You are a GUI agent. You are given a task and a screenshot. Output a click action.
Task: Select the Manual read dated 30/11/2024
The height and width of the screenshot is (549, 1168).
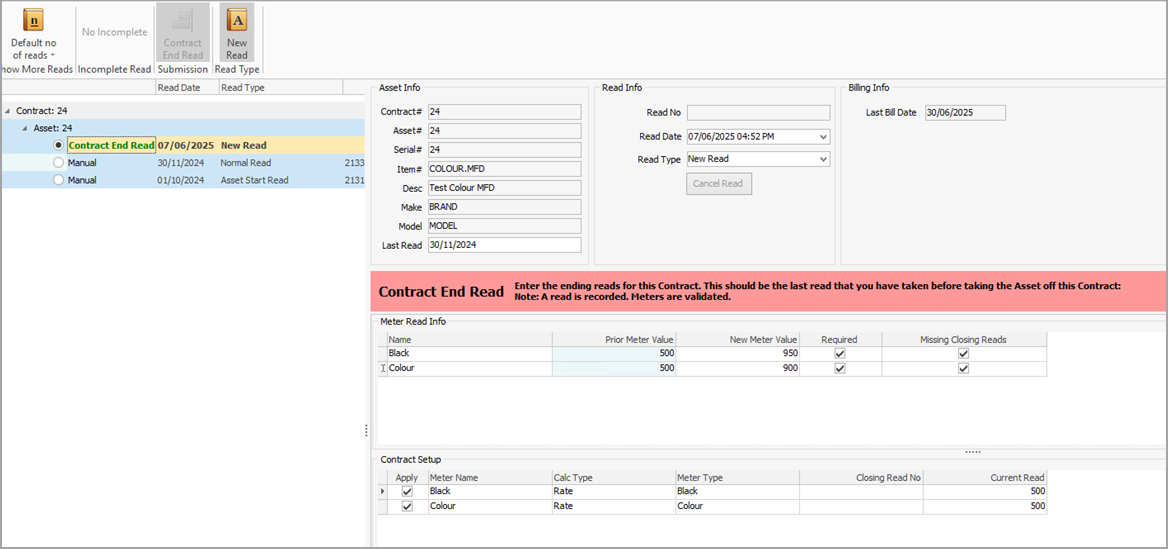pos(59,163)
